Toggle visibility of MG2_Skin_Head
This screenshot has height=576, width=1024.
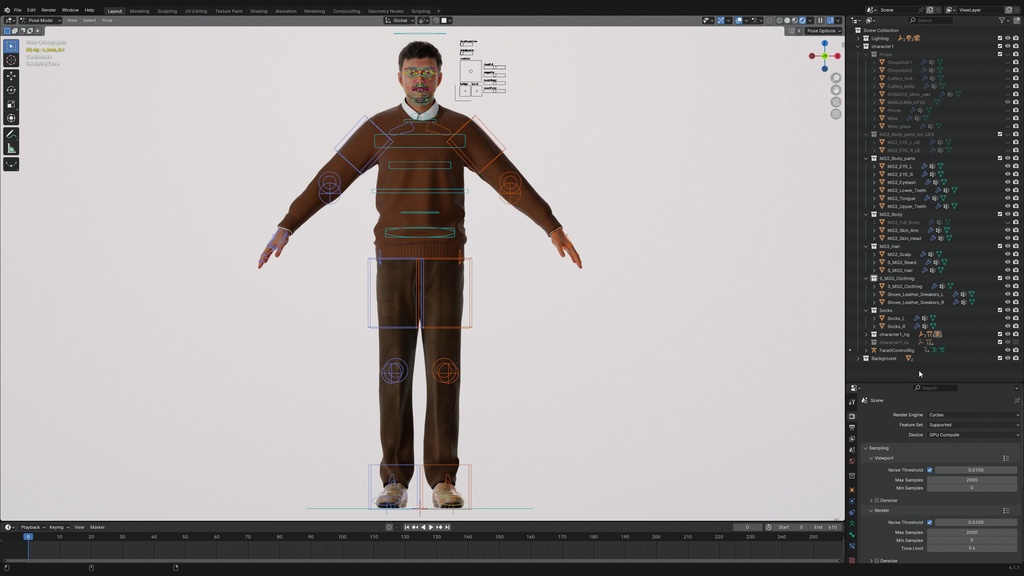[x=1007, y=237]
